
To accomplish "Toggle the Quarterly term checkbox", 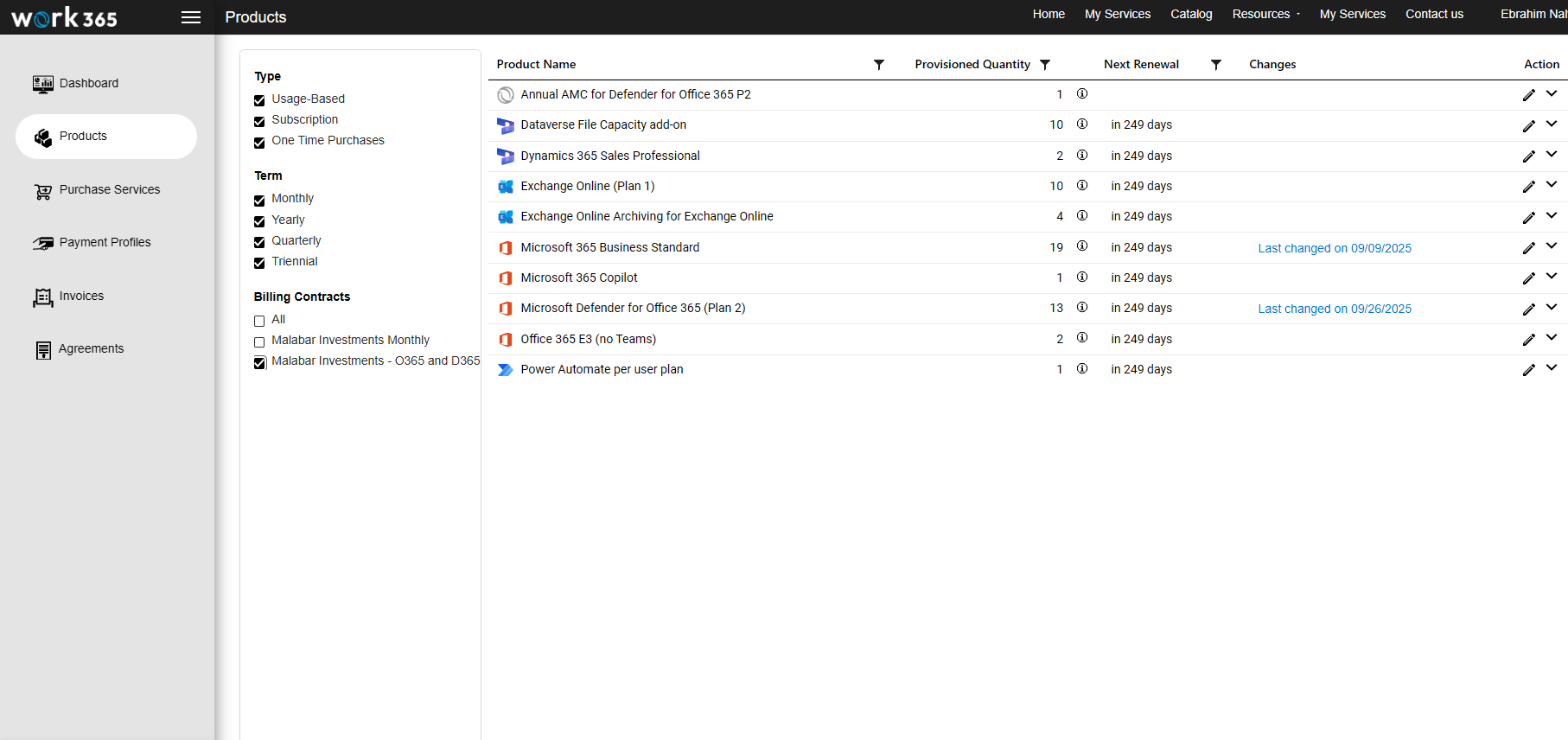I will (x=259, y=242).
